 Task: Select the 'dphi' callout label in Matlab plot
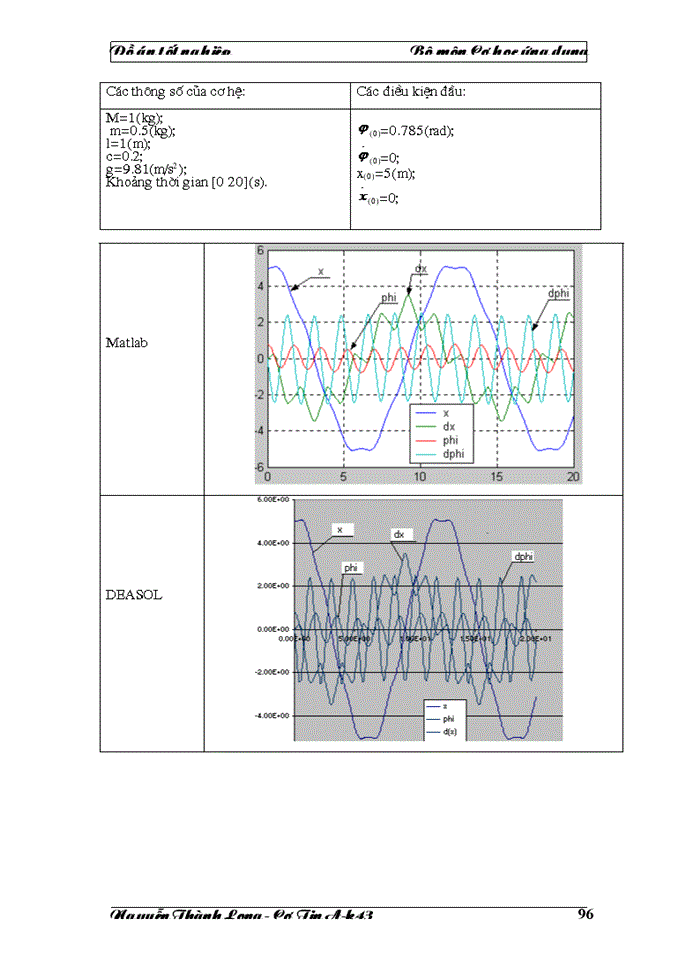[x=558, y=293]
